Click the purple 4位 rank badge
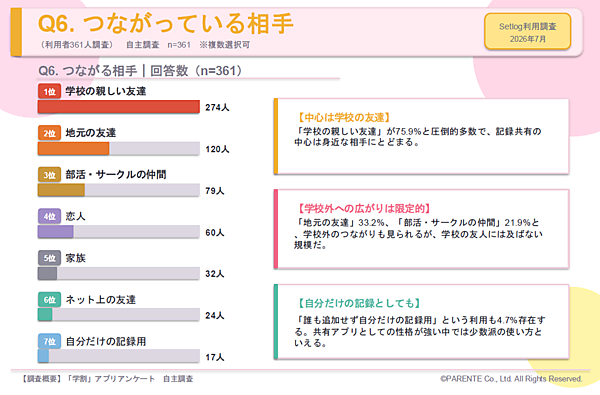The image size is (600, 395). point(49,216)
